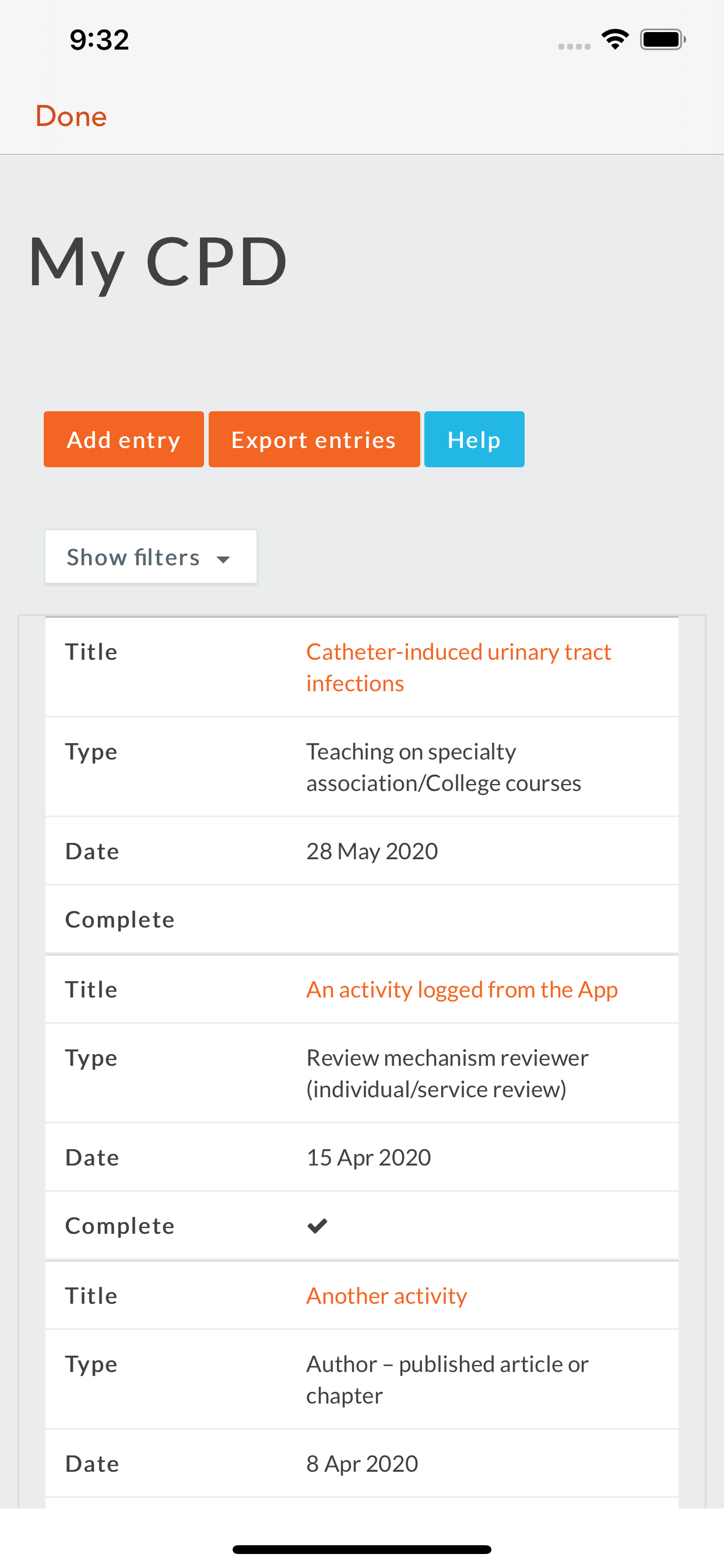Tap the Wi-Fi status icon
The image size is (724, 1568).
tap(614, 40)
